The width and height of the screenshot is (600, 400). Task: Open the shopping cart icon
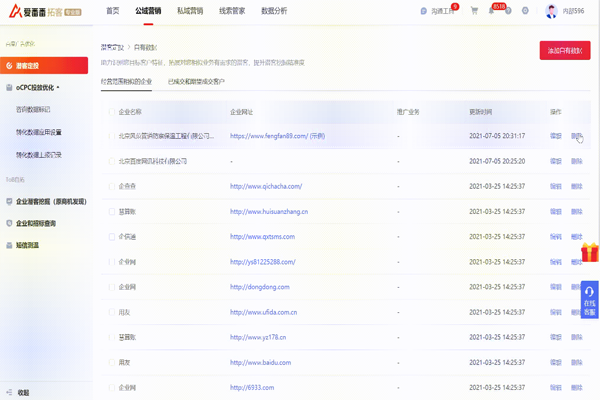pyautogui.click(x=475, y=11)
